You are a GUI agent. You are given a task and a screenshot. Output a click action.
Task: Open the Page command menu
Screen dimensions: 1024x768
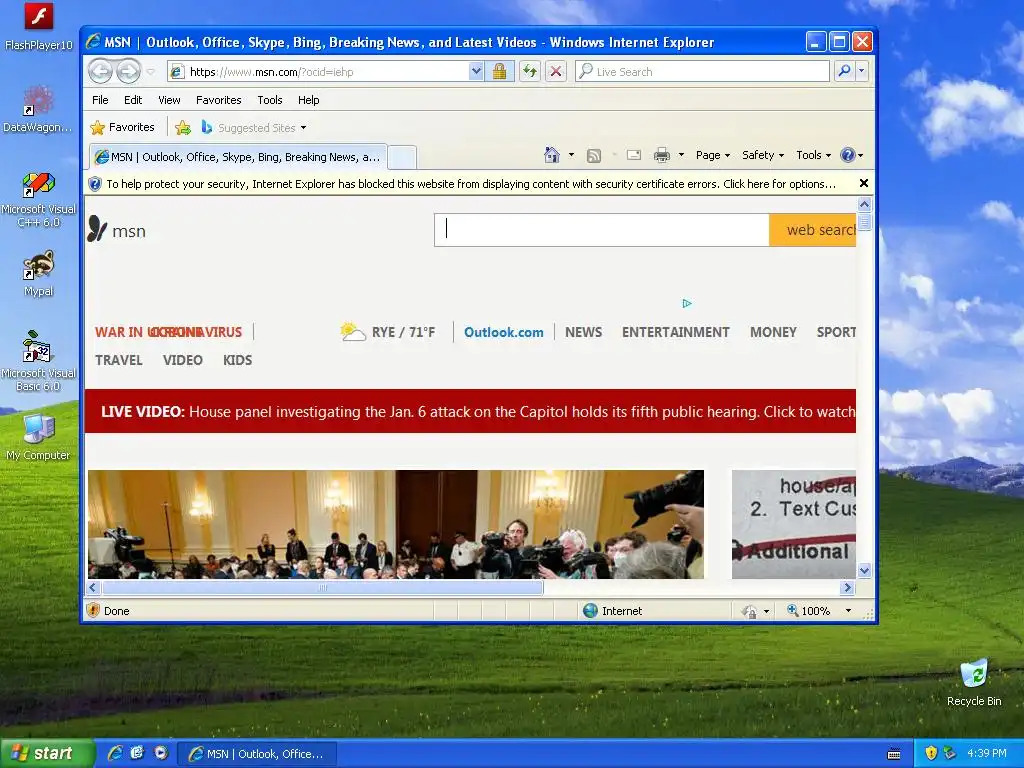pyautogui.click(x=712, y=155)
